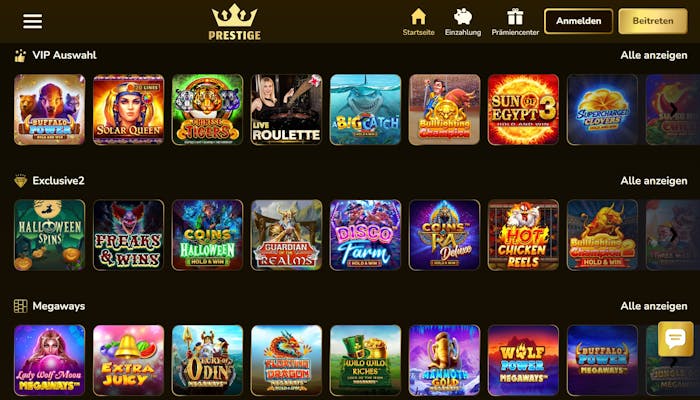
Task: Open the Live Roulette game
Action: (287, 109)
